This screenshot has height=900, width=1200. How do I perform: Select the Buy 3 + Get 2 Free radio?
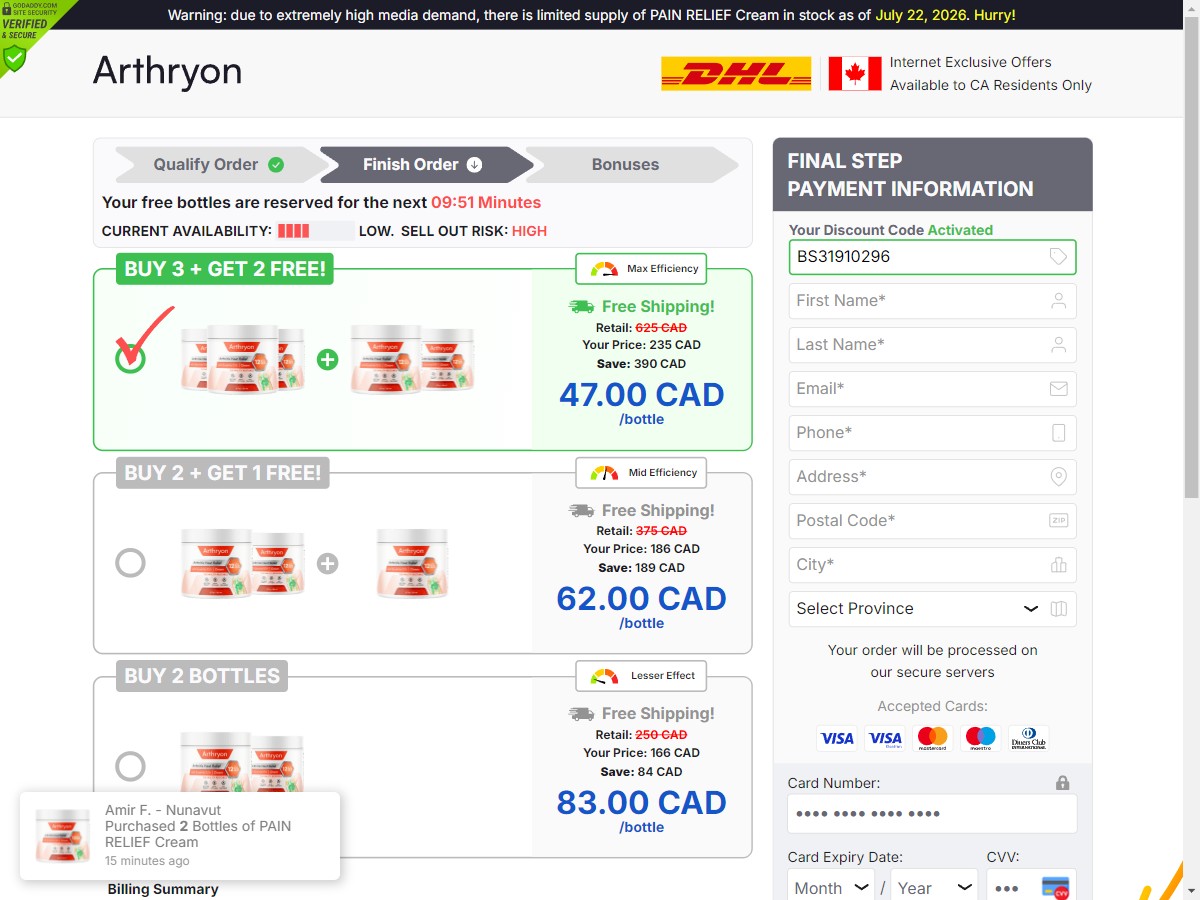coord(130,359)
